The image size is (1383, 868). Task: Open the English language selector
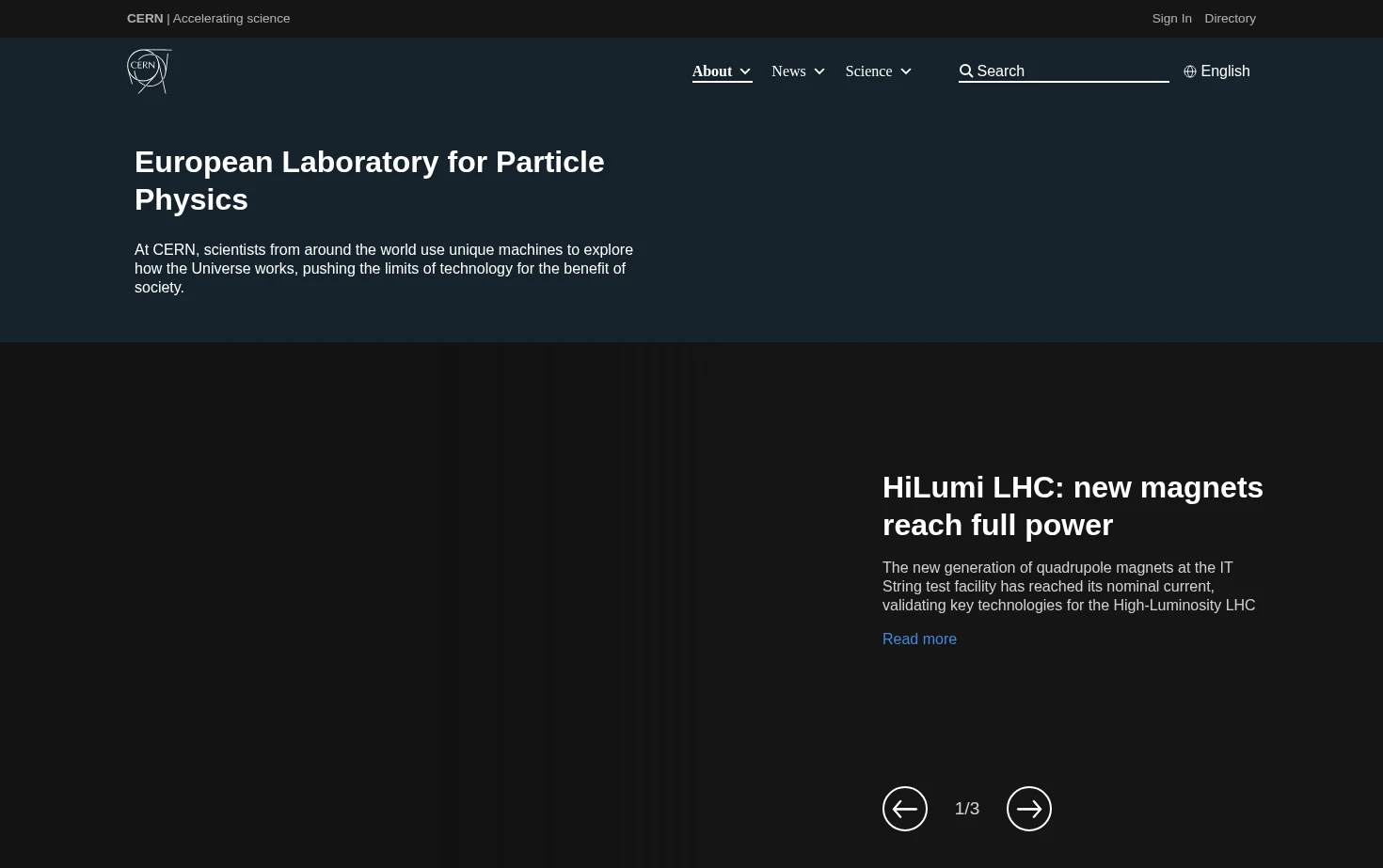(x=1216, y=71)
